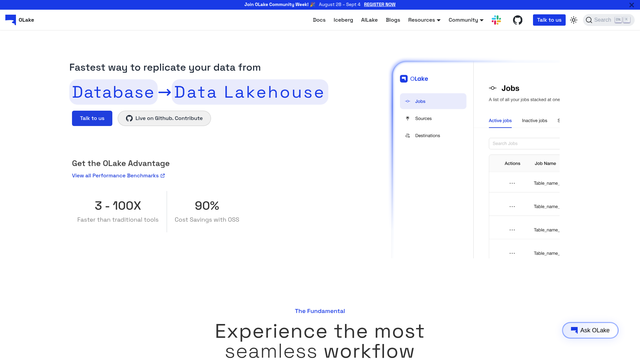Open the Iceberg menu item
The width and height of the screenshot is (640, 360).
343,20
